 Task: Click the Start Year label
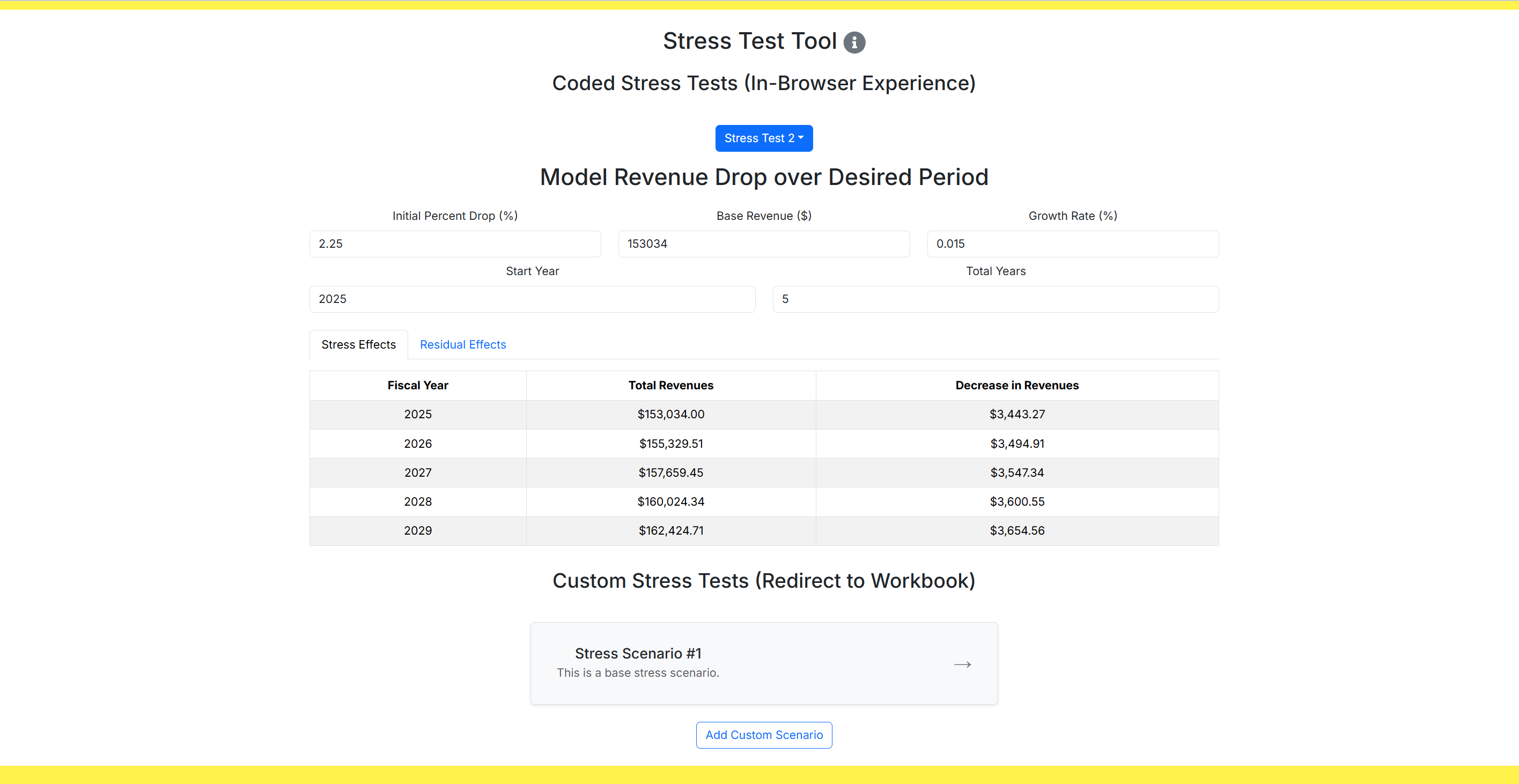pyautogui.click(x=532, y=271)
